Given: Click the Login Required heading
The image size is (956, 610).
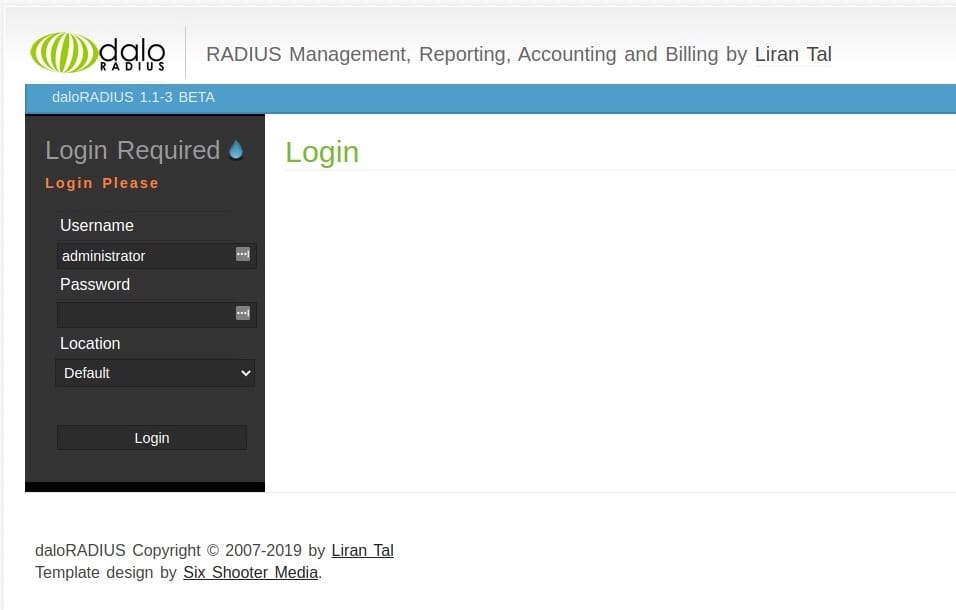Looking at the screenshot, I should [x=133, y=151].
